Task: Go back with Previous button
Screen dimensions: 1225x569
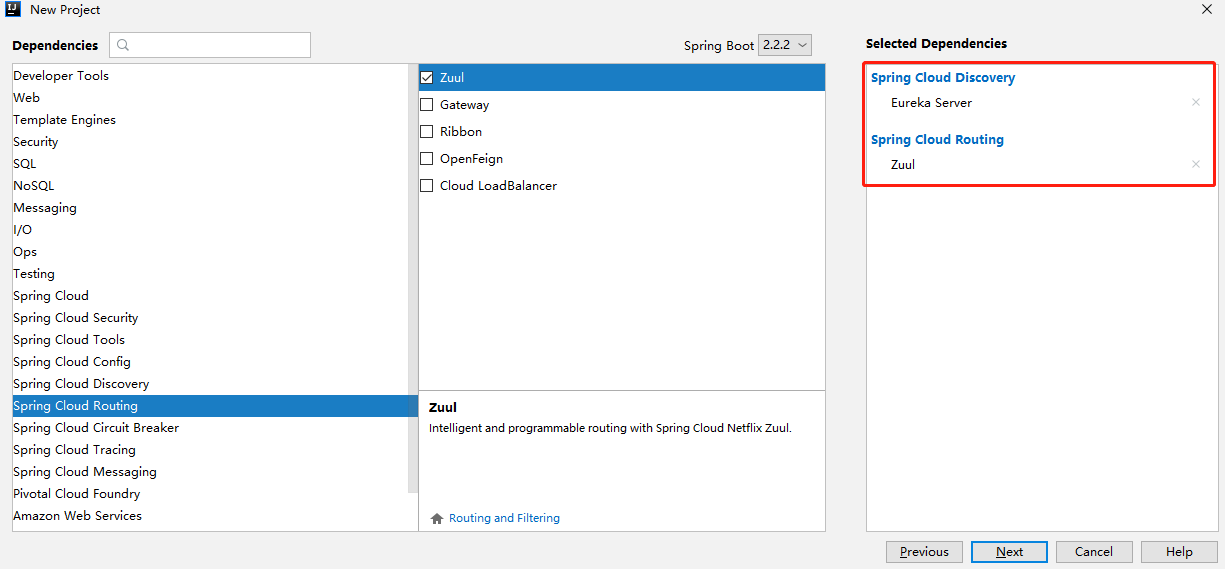Action: point(924,552)
